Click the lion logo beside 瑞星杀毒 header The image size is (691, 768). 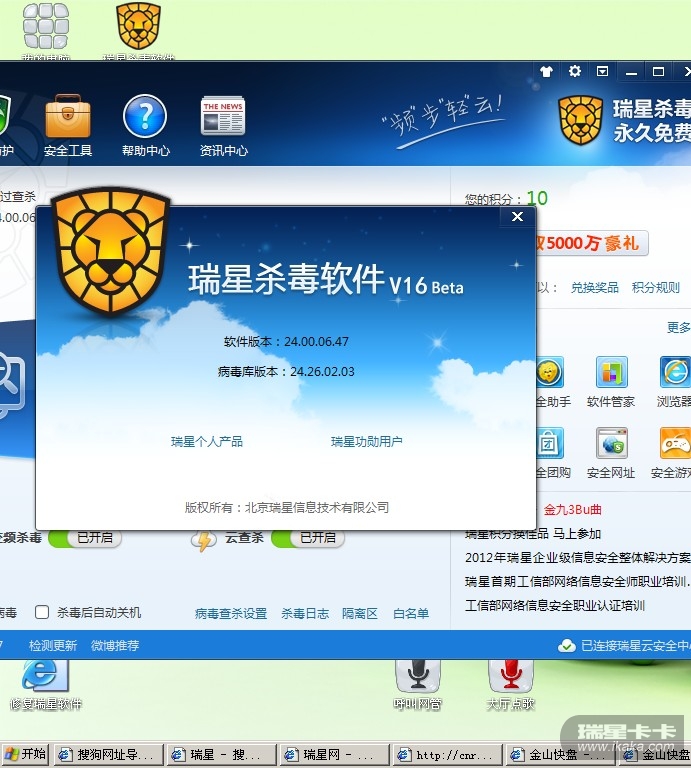click(580, 120)
